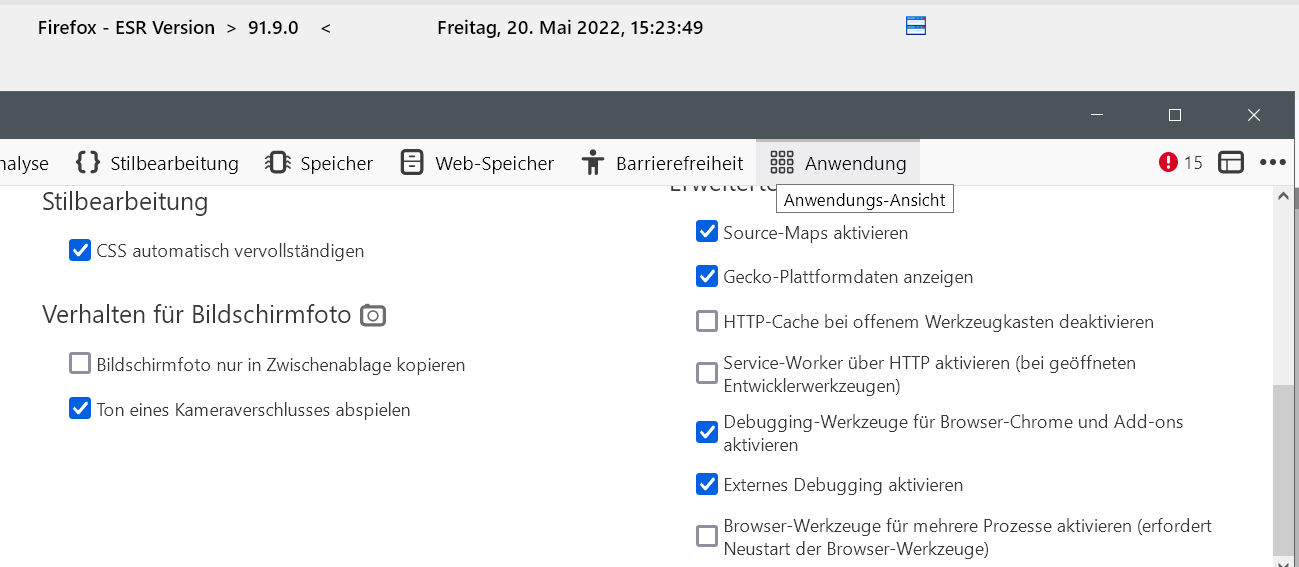Open the three-dot toolbox options menu

pyautogui.click(x=1272, y=162)
